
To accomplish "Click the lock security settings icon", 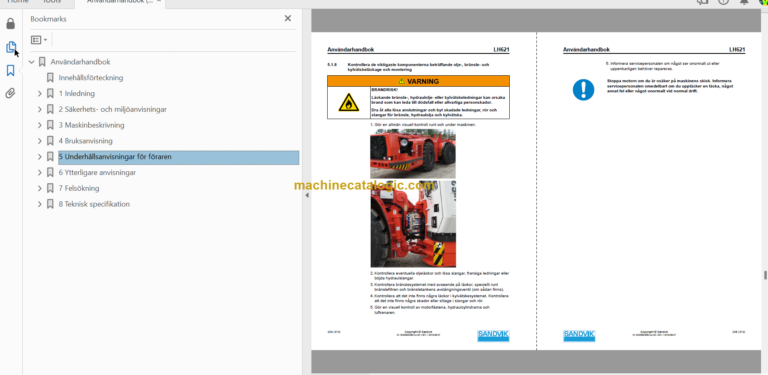I will coord(10,23).
